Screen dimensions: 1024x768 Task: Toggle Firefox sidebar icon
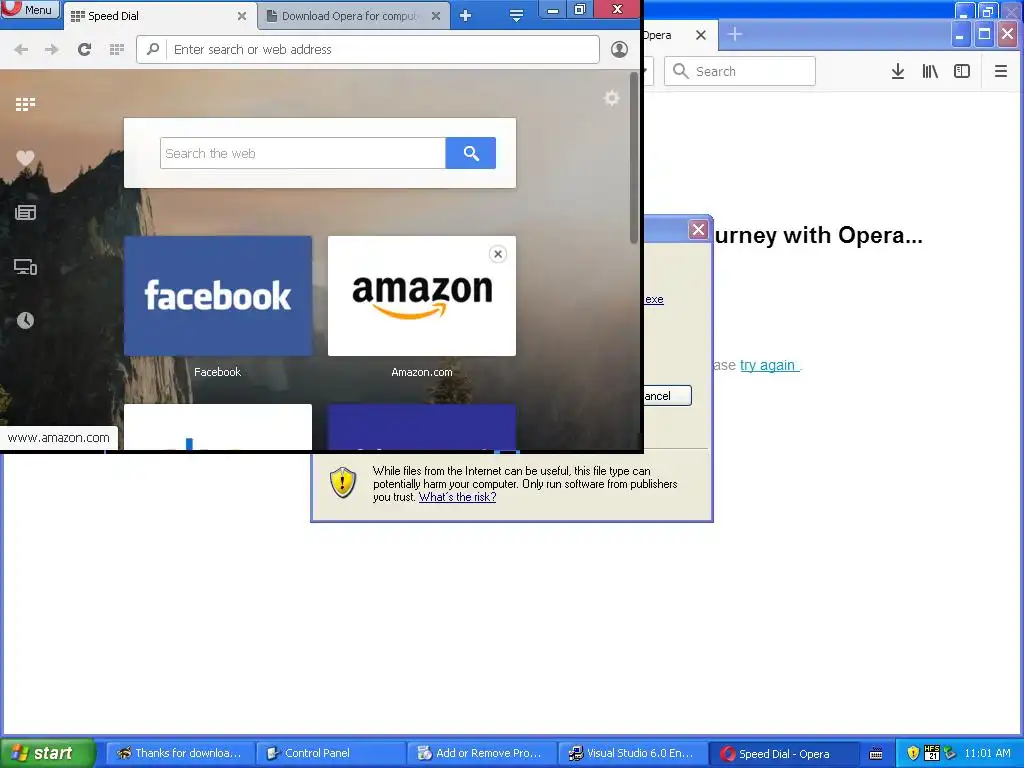[962, 71]
